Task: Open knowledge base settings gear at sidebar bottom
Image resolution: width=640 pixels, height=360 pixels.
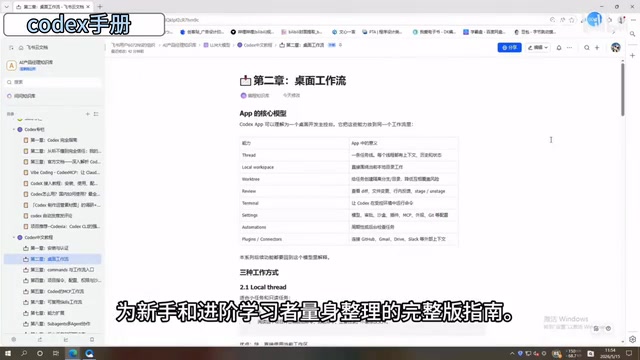Action: [x=13, y=340]
